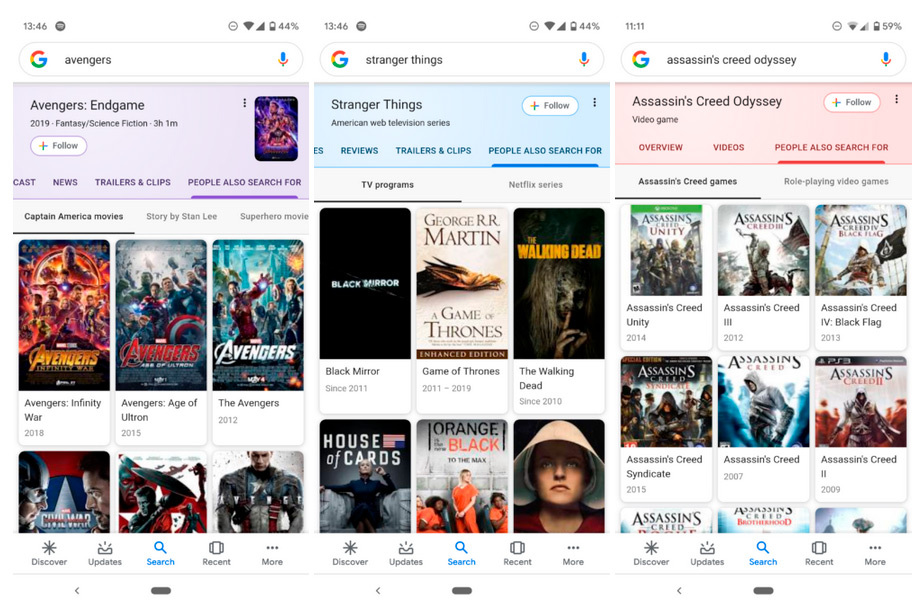The image size is (922, 606).
Task: Open Discover in the stranger things screen bottom bar
Action: click(x=350, y=554)
